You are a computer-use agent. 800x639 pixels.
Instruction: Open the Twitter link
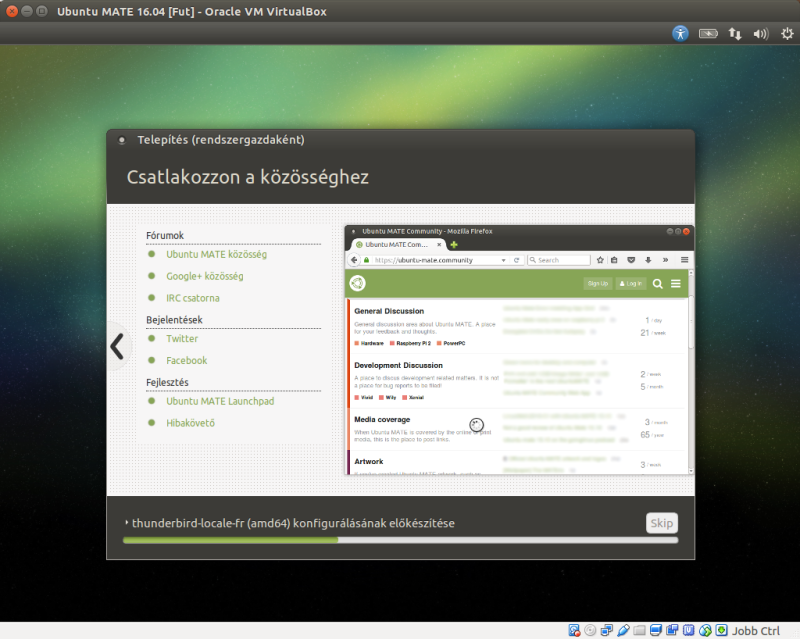coord(182,339)
